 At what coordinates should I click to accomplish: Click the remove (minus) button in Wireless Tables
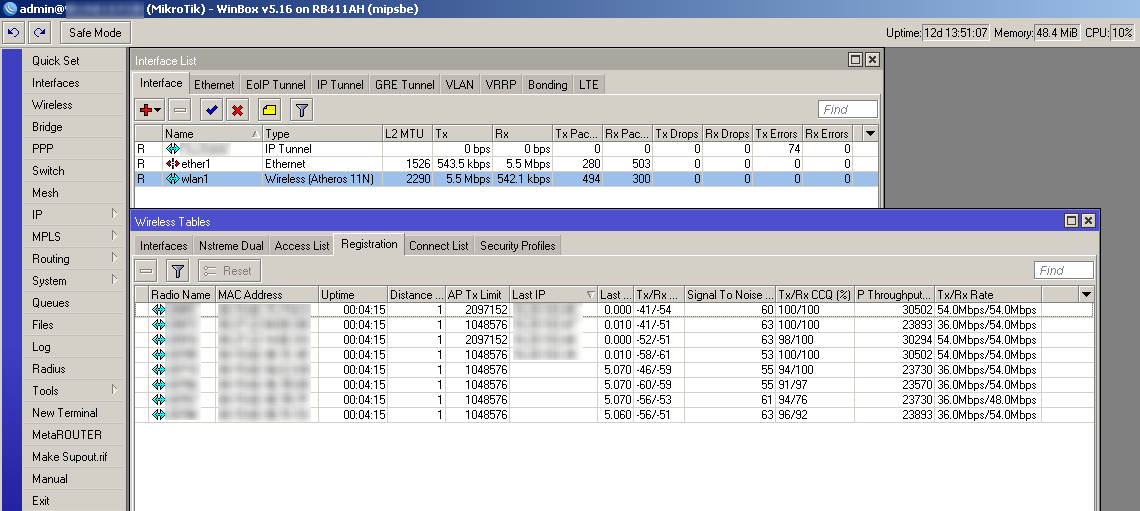[x=146, y=271]
